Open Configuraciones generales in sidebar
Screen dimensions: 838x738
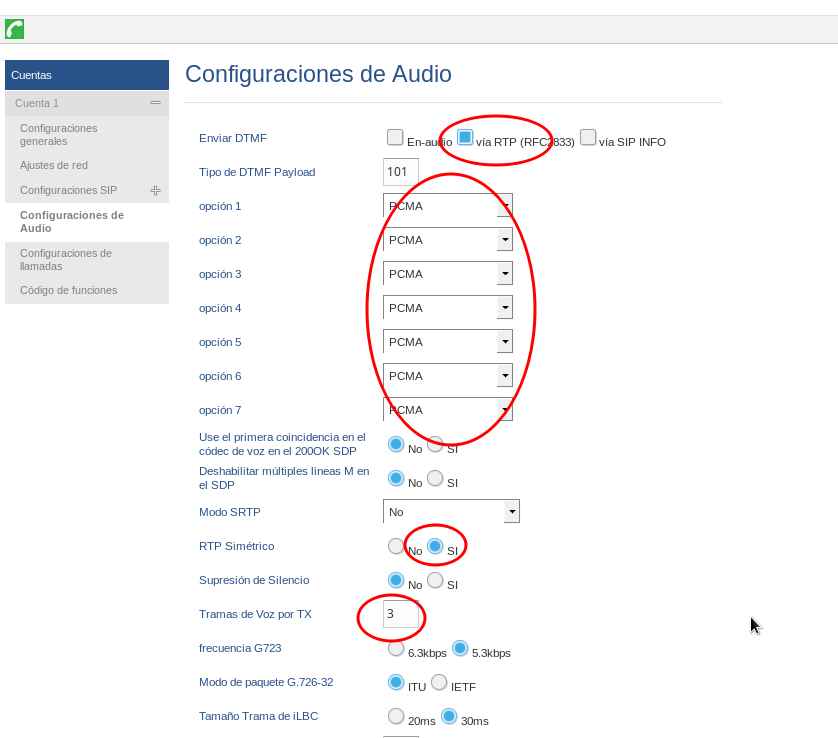click(58, 134)
